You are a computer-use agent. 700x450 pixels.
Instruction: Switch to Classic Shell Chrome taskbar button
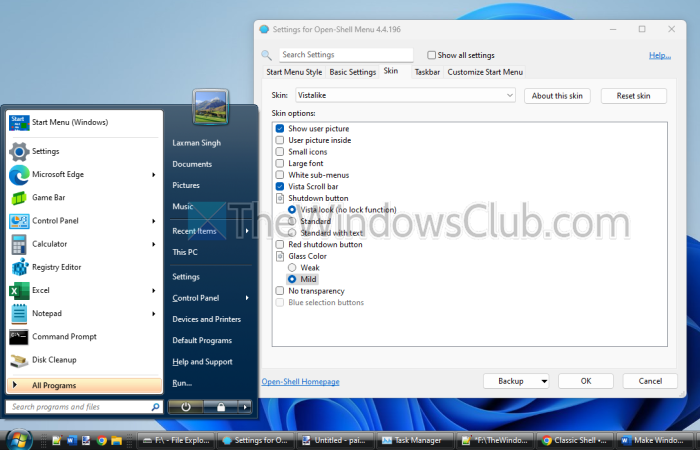pos(575,441)
